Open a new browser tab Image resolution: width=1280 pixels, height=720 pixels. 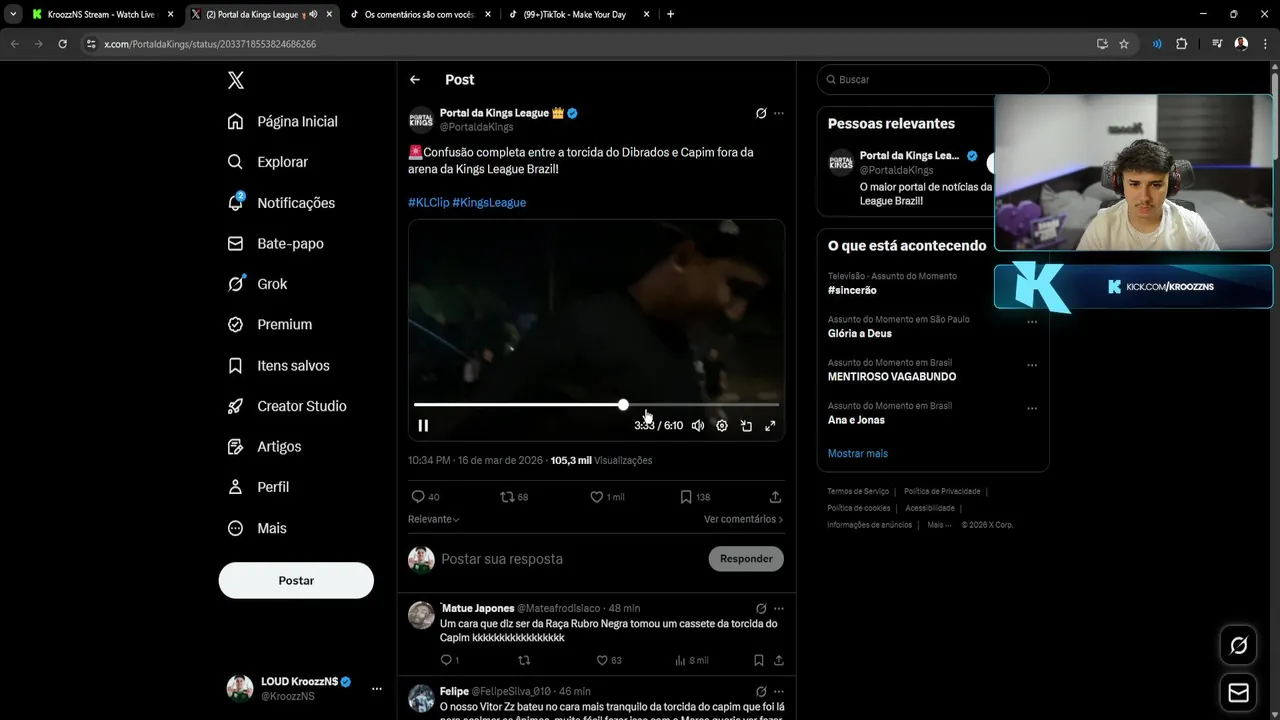coord(670,14)
